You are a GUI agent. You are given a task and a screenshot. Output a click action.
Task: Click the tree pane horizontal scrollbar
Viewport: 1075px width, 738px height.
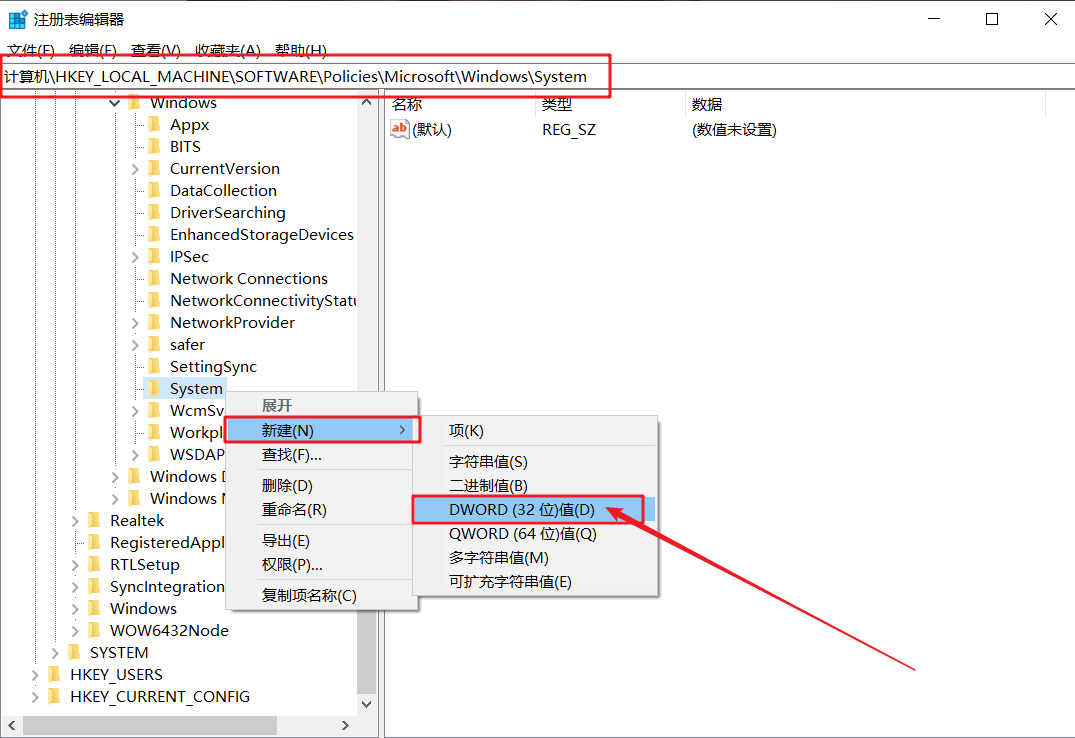point(180,725)
